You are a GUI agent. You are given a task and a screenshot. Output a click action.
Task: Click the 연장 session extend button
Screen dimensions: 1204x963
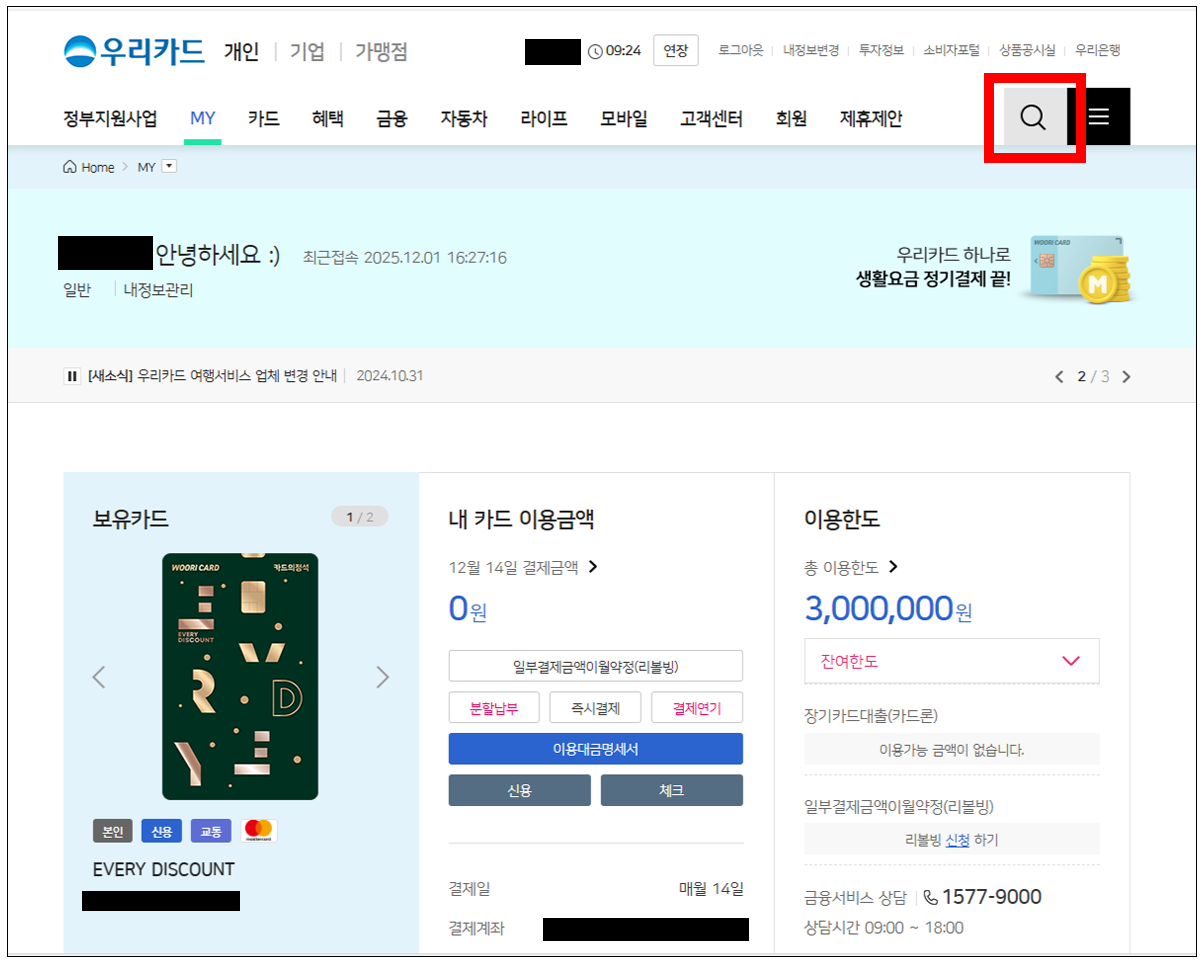[x=675, y=51]
